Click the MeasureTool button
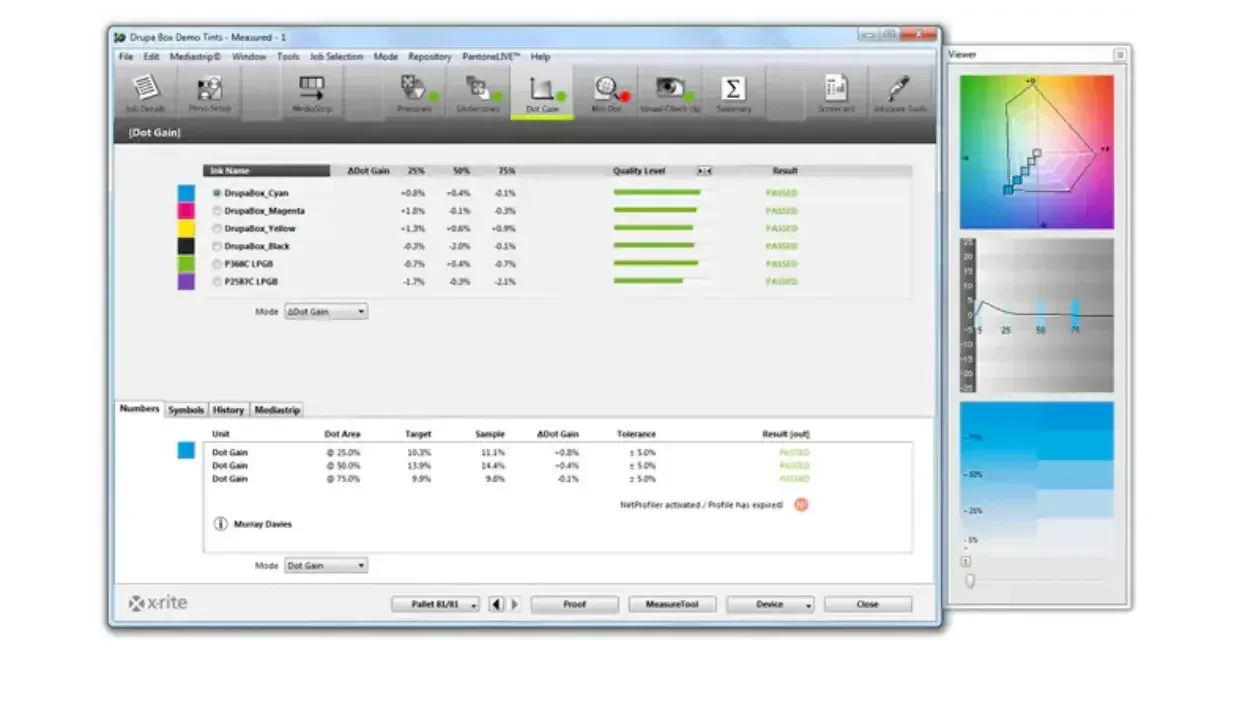This screenshot has height=709, width=1245. [x=672, y=604]
